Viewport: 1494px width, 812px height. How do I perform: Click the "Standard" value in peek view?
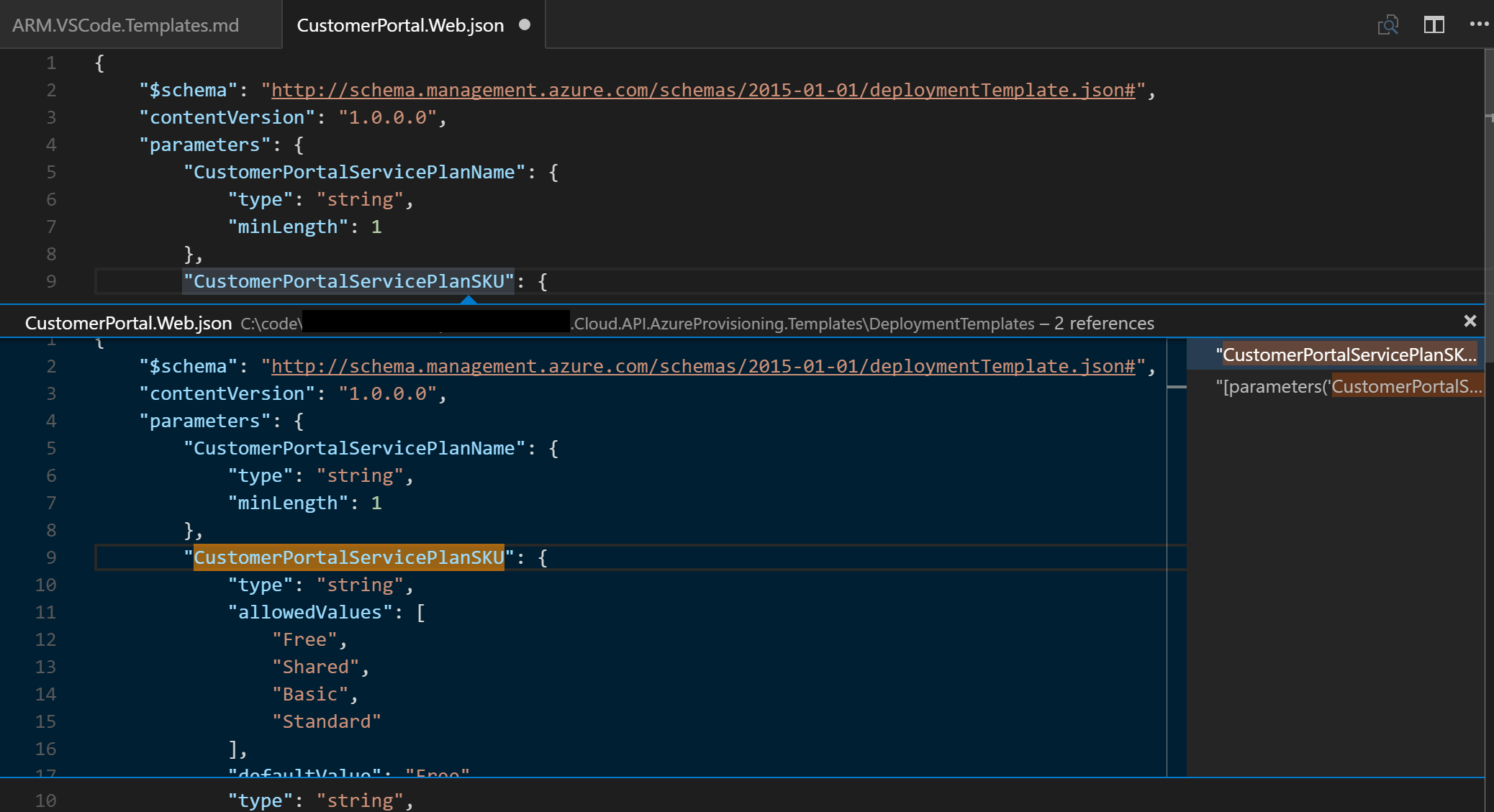[x=327, y=721]
